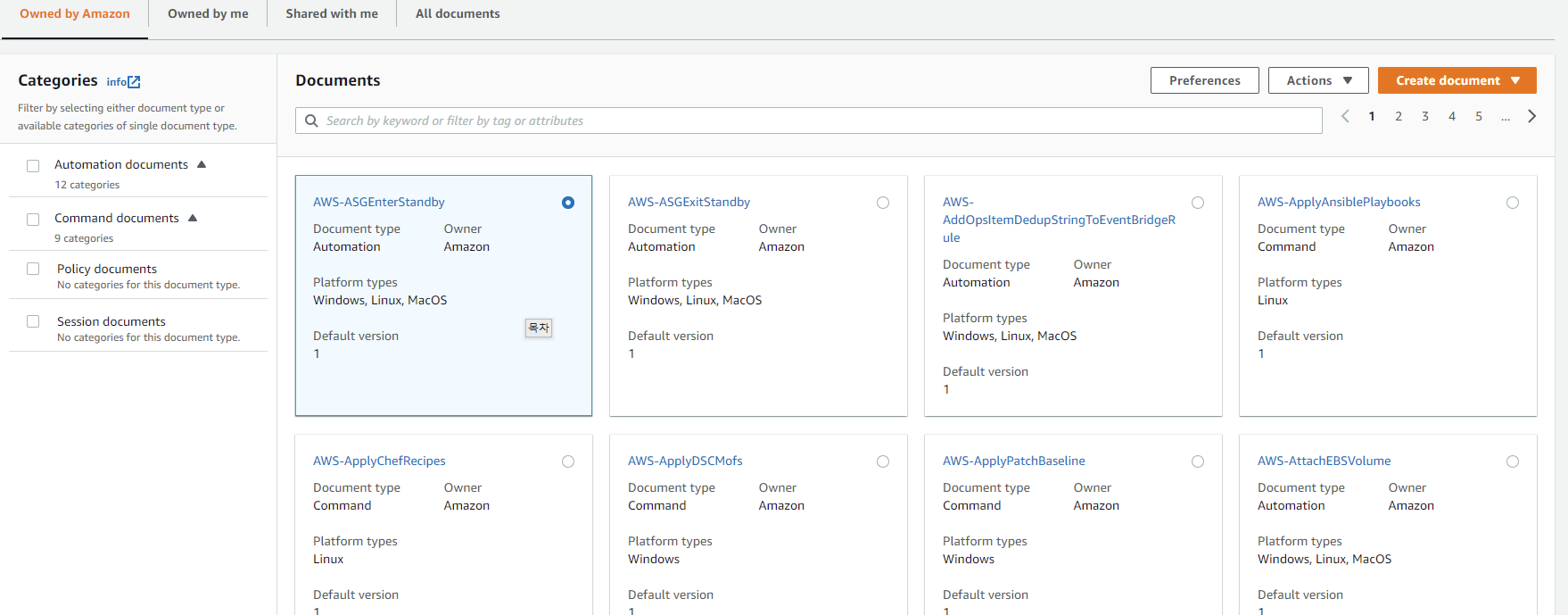This screenshot has height=615, width=1568.
Task: Open AWS-ApplyPatchBaseline document link
Action: click(1014, 461)
